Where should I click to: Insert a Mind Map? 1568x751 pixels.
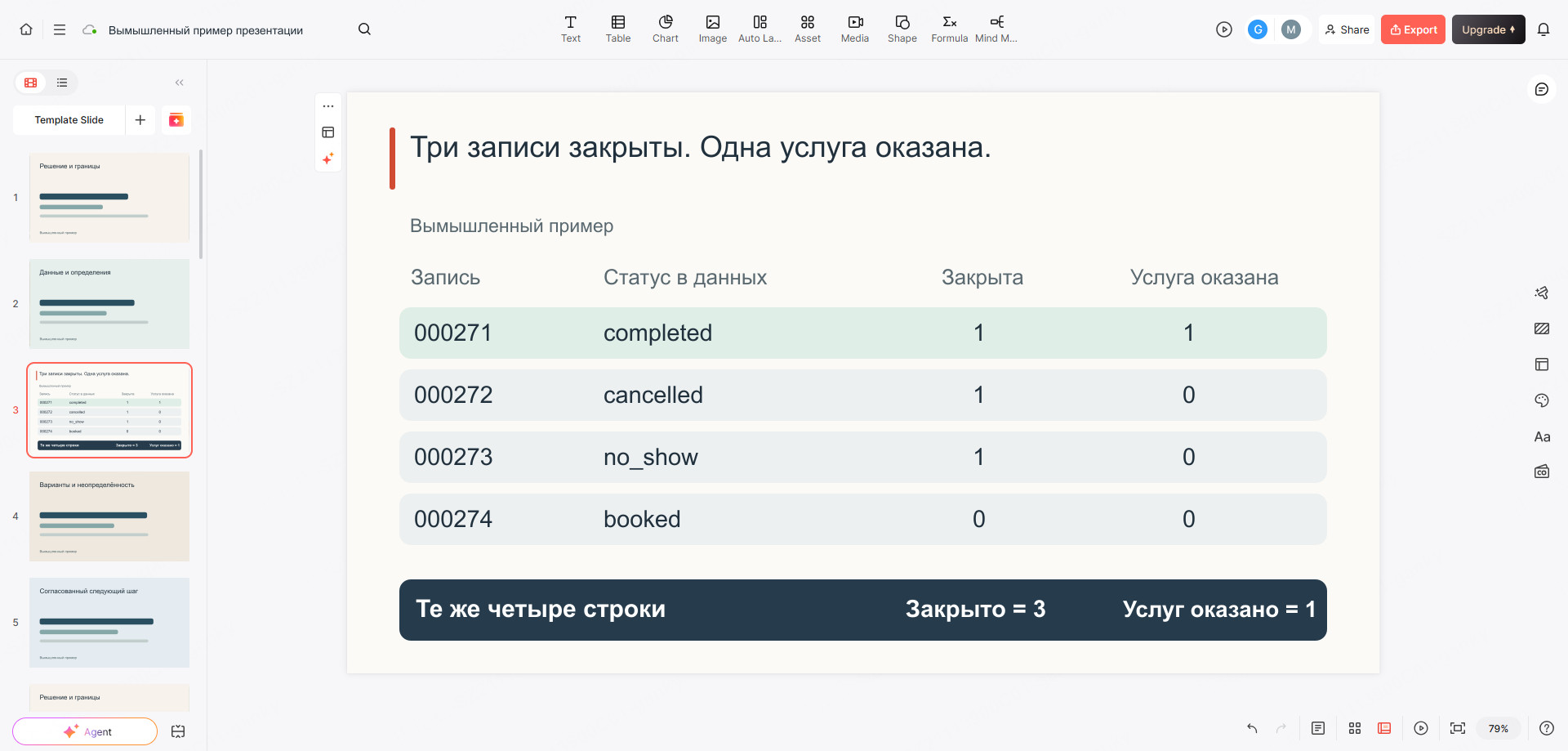tap(996, 29)
